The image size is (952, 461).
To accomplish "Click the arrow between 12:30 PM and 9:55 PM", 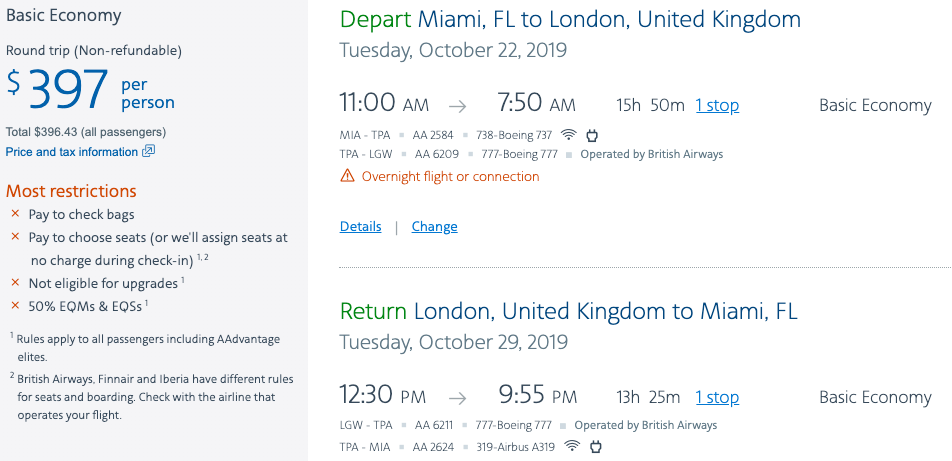I will 457,398.
